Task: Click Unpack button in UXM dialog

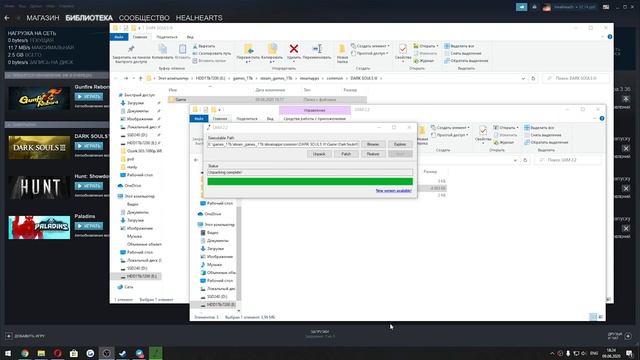Action: tap(319, 154)
